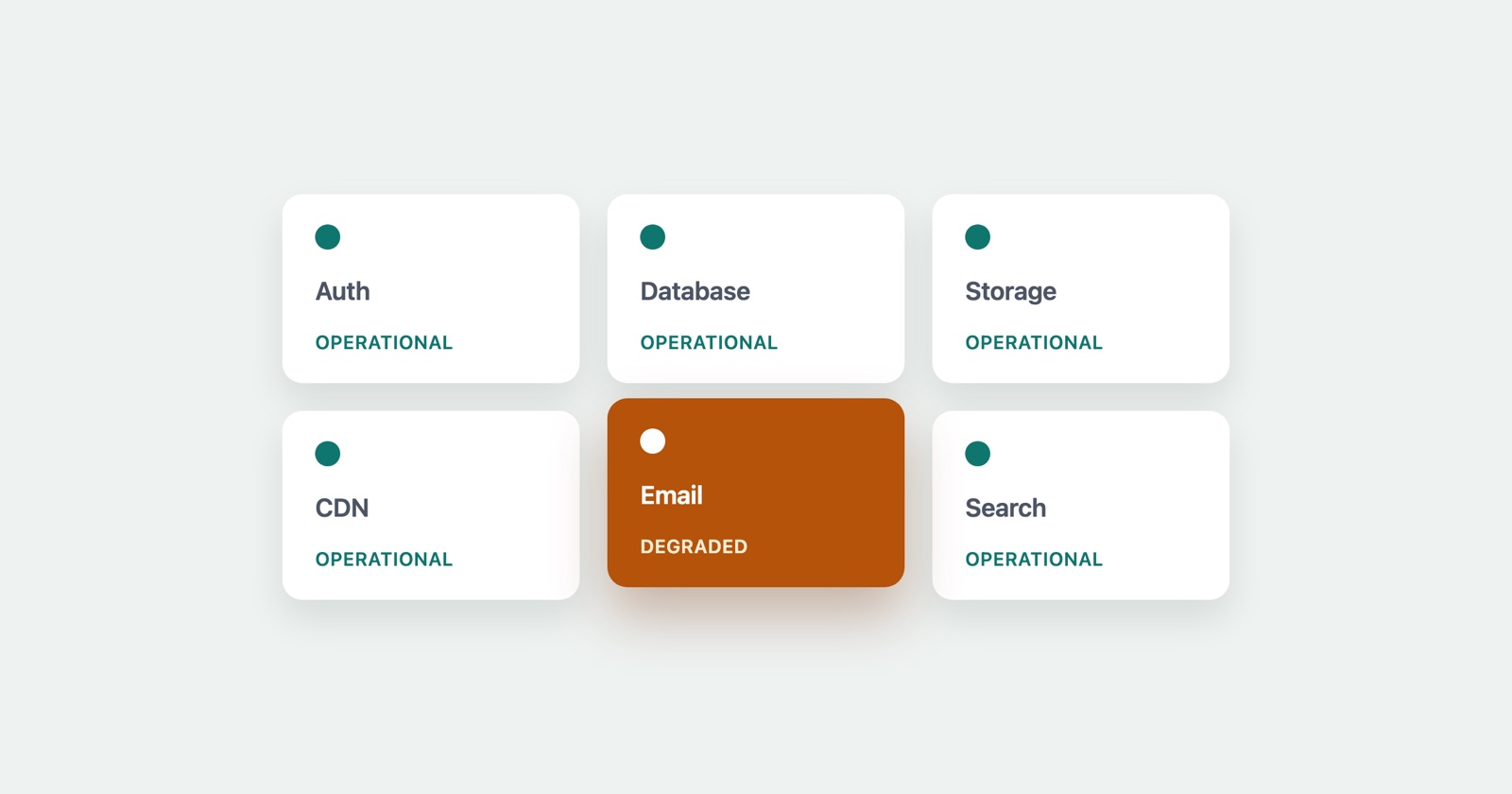Click OPERATIONAL label under Search
This screenshot has height=794, width=1512.
click(x=1035, y=560)
